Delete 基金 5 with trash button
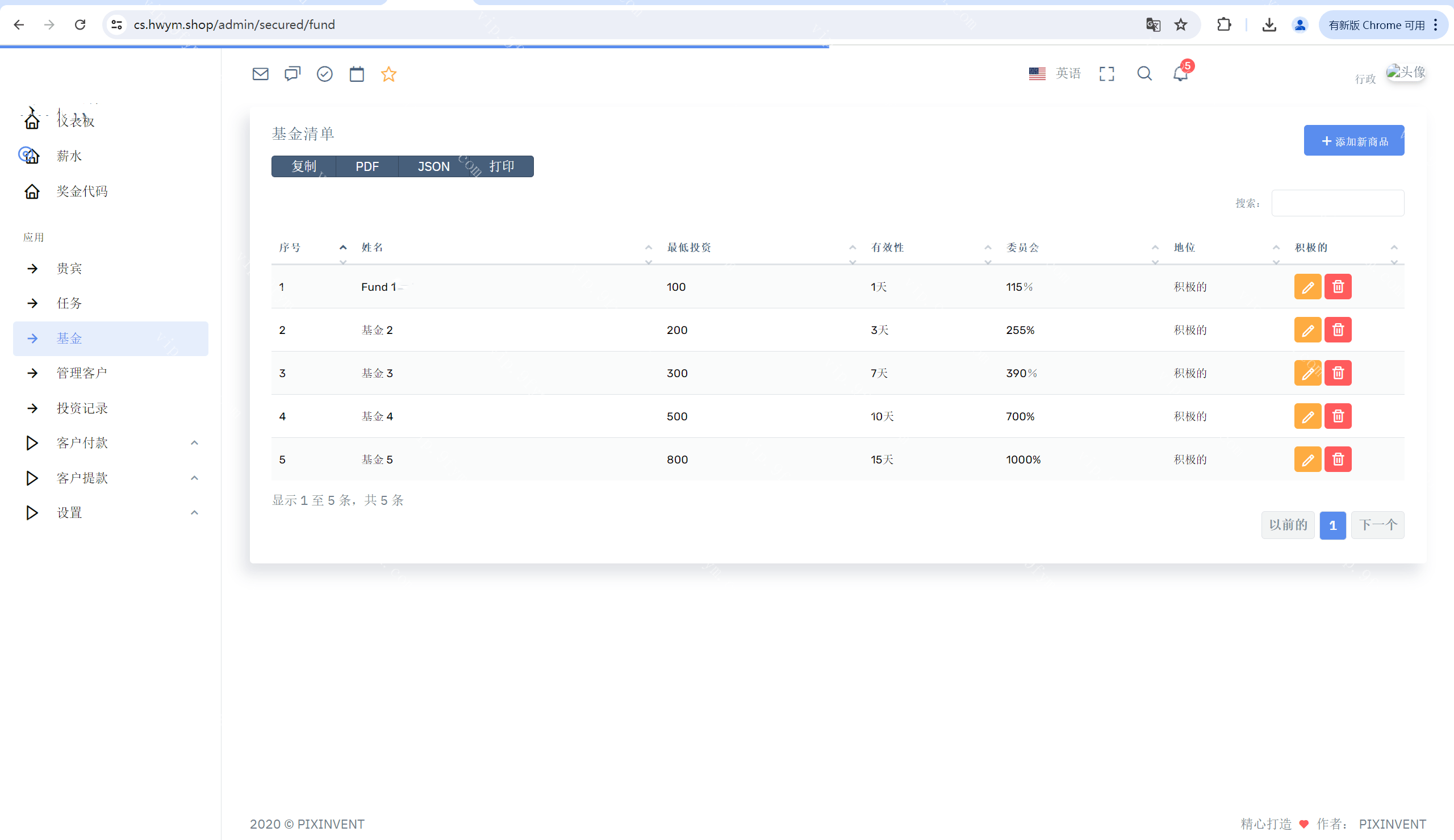Screen dimensions: 1454x840 point(1338,459)
